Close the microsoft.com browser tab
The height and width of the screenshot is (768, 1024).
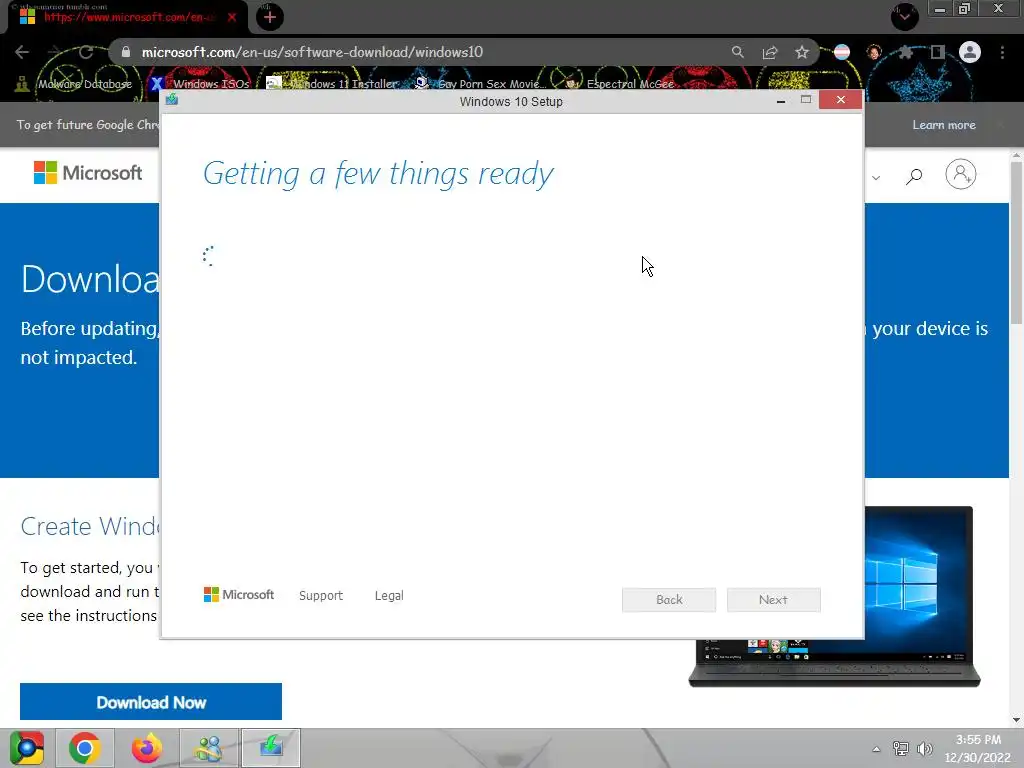coord(232,17)
